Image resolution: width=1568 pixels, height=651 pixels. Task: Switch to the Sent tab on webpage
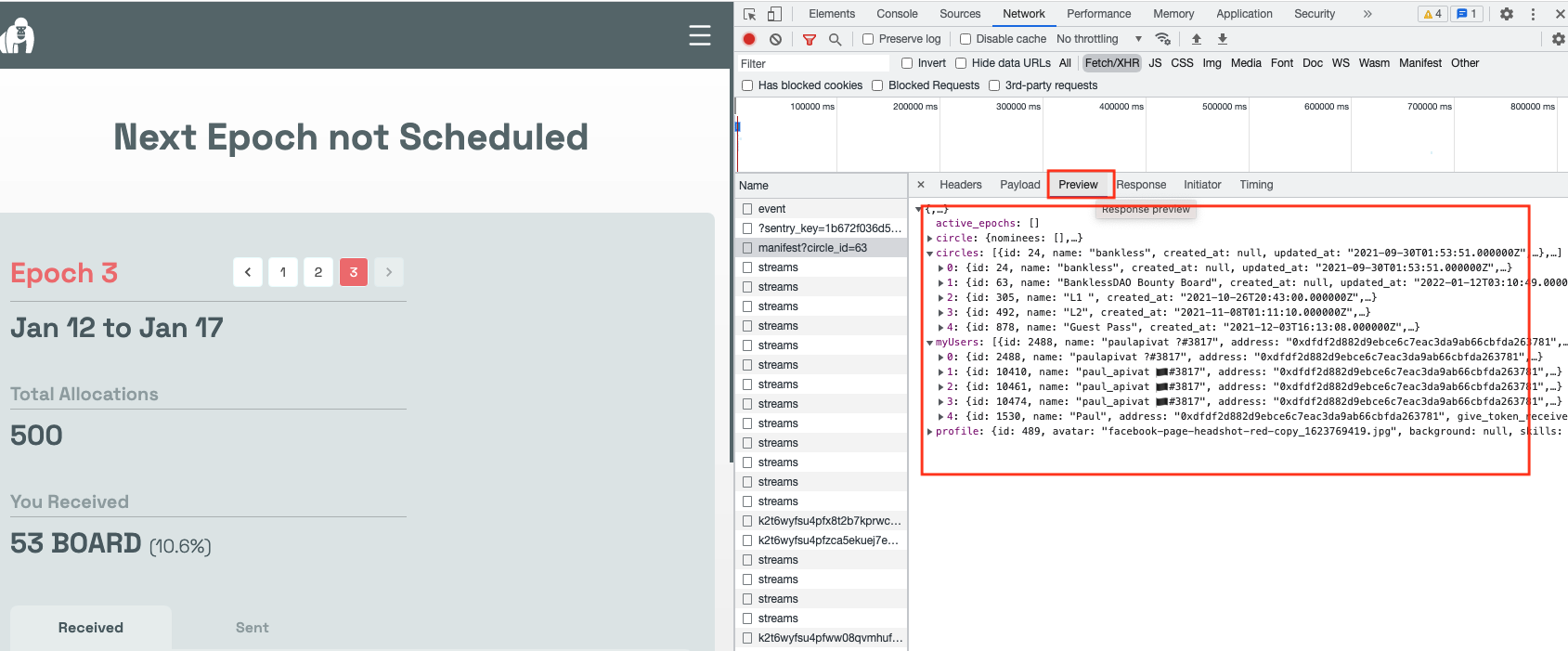(253, 628)
